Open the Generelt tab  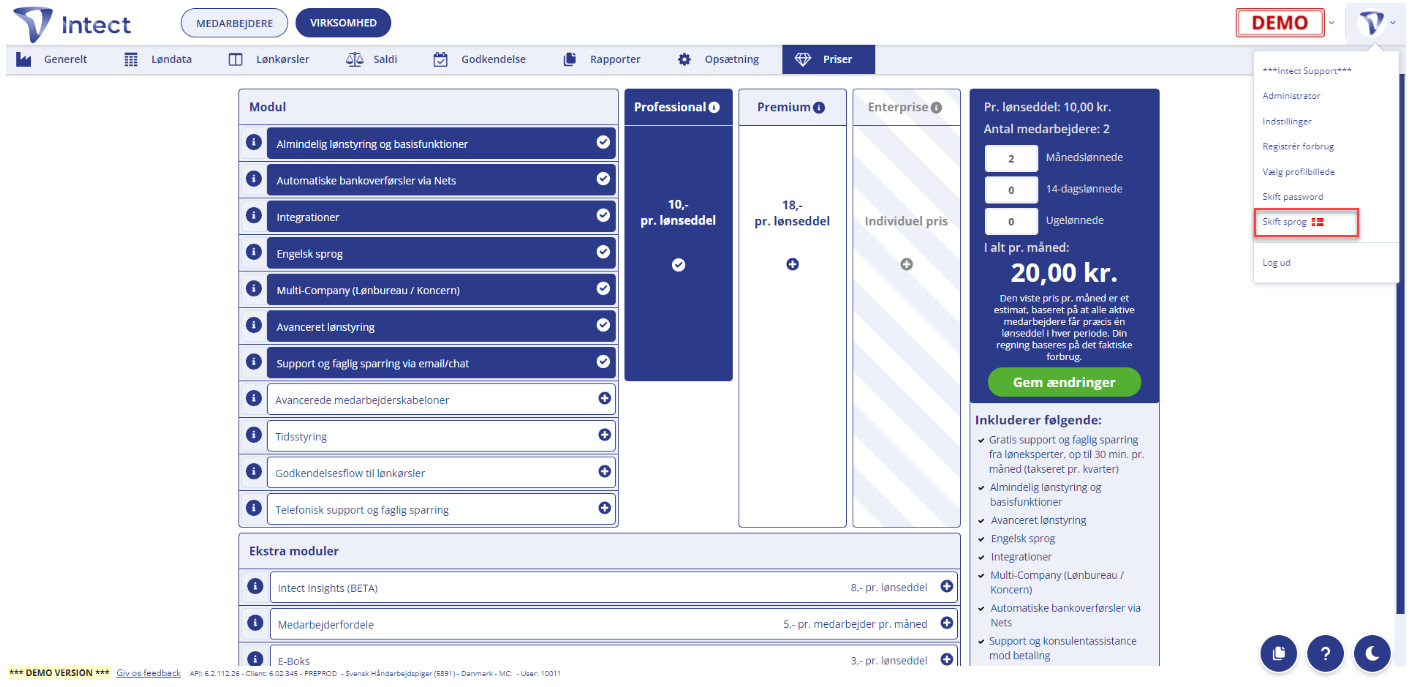point(52,59)
